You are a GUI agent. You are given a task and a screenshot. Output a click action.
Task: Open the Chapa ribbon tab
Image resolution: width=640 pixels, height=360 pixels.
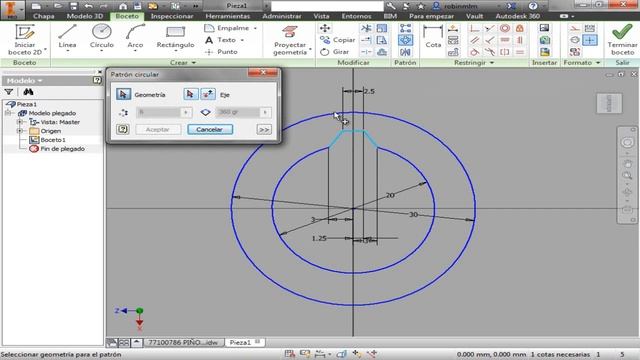coord(44,16)
